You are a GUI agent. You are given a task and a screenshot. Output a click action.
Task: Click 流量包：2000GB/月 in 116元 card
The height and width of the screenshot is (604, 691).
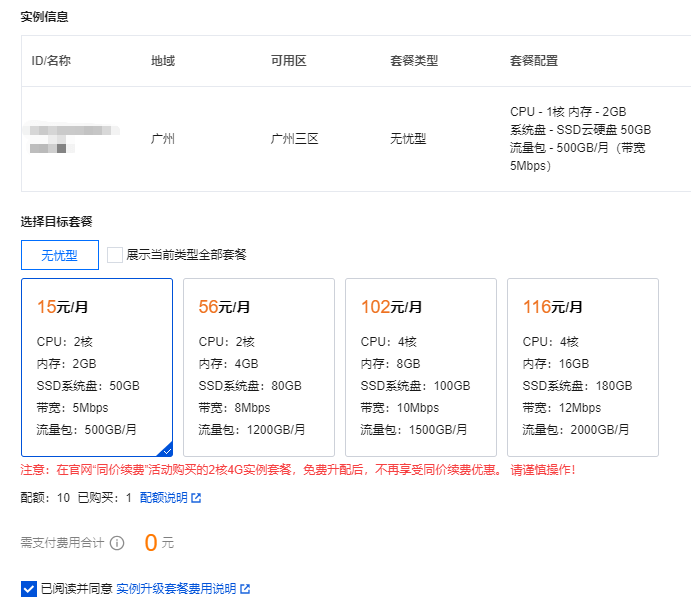(x=576, y=430)
